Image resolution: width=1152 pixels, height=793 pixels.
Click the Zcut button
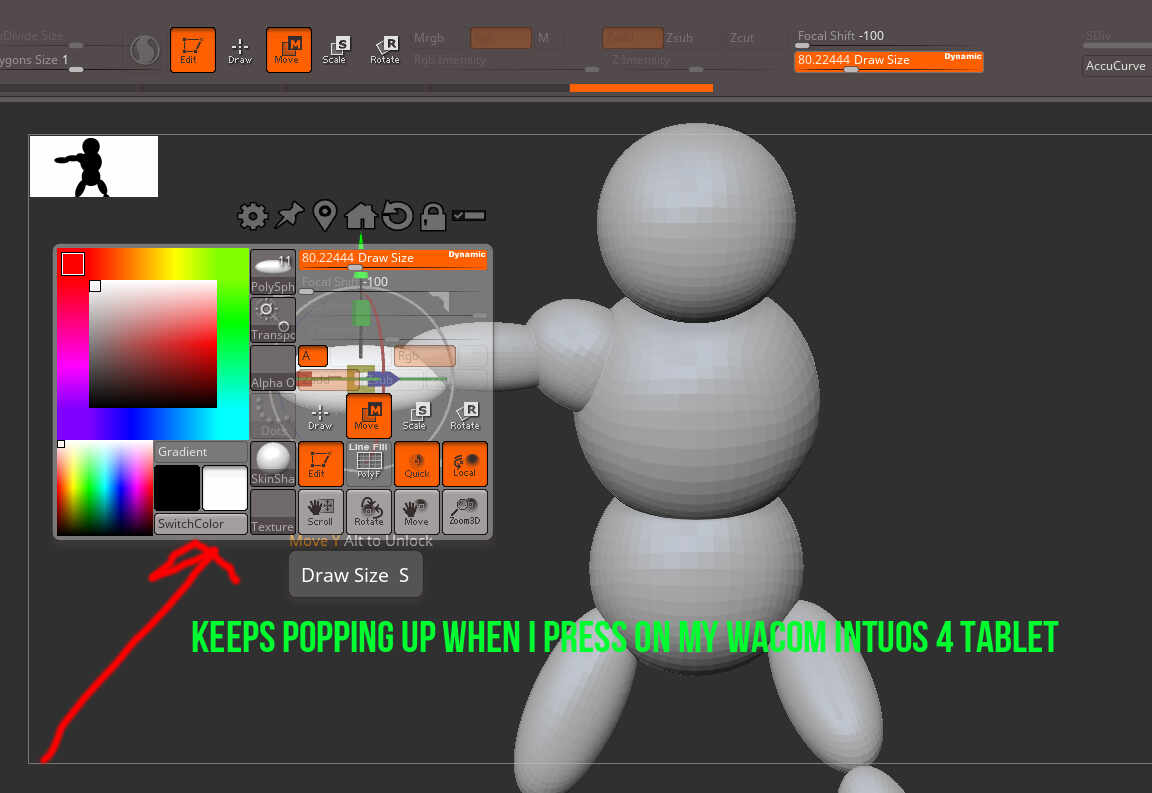[741, 37]
